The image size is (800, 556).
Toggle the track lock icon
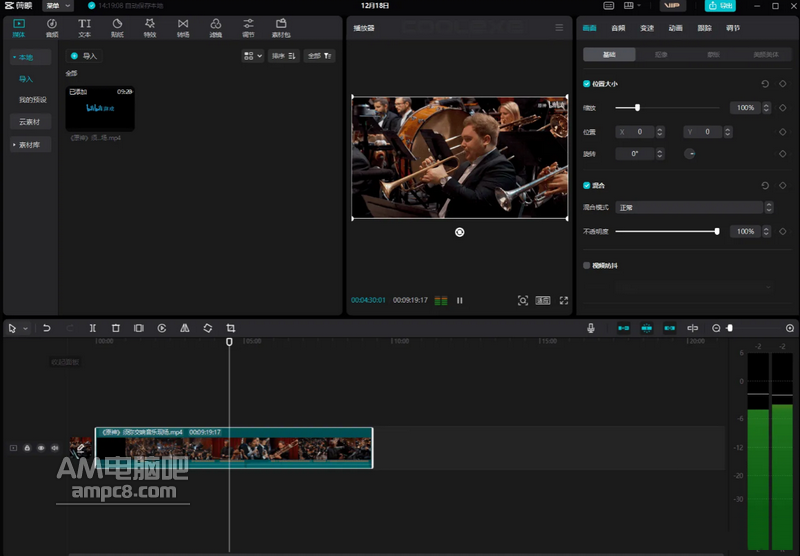point(27,448)
